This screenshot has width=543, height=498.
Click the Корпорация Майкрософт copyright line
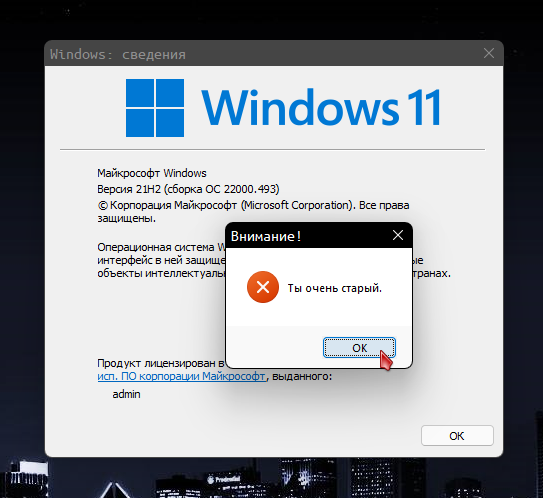tap(253, 212)
